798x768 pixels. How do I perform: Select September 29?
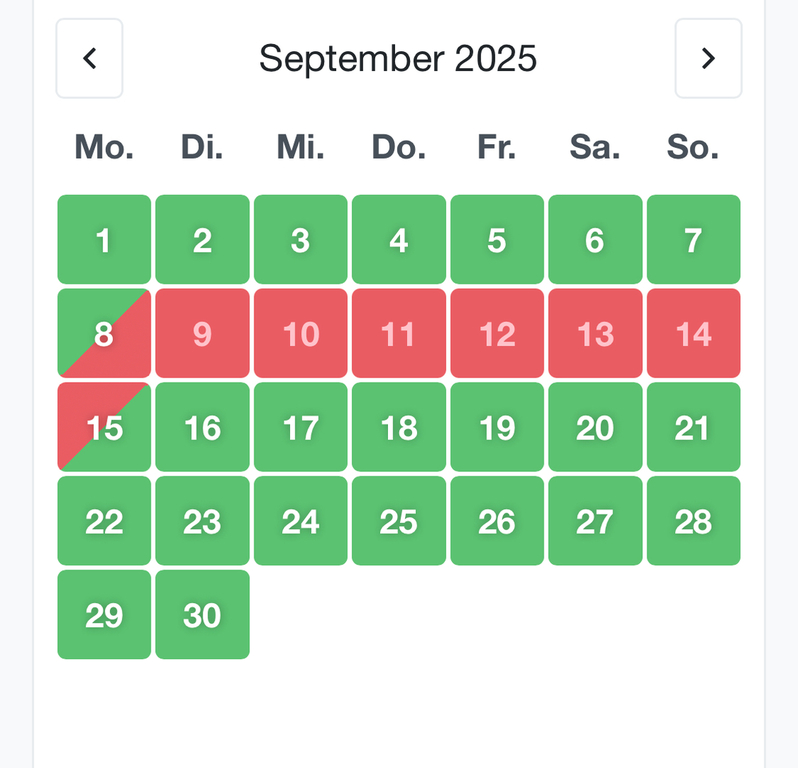tap(104, 615)
